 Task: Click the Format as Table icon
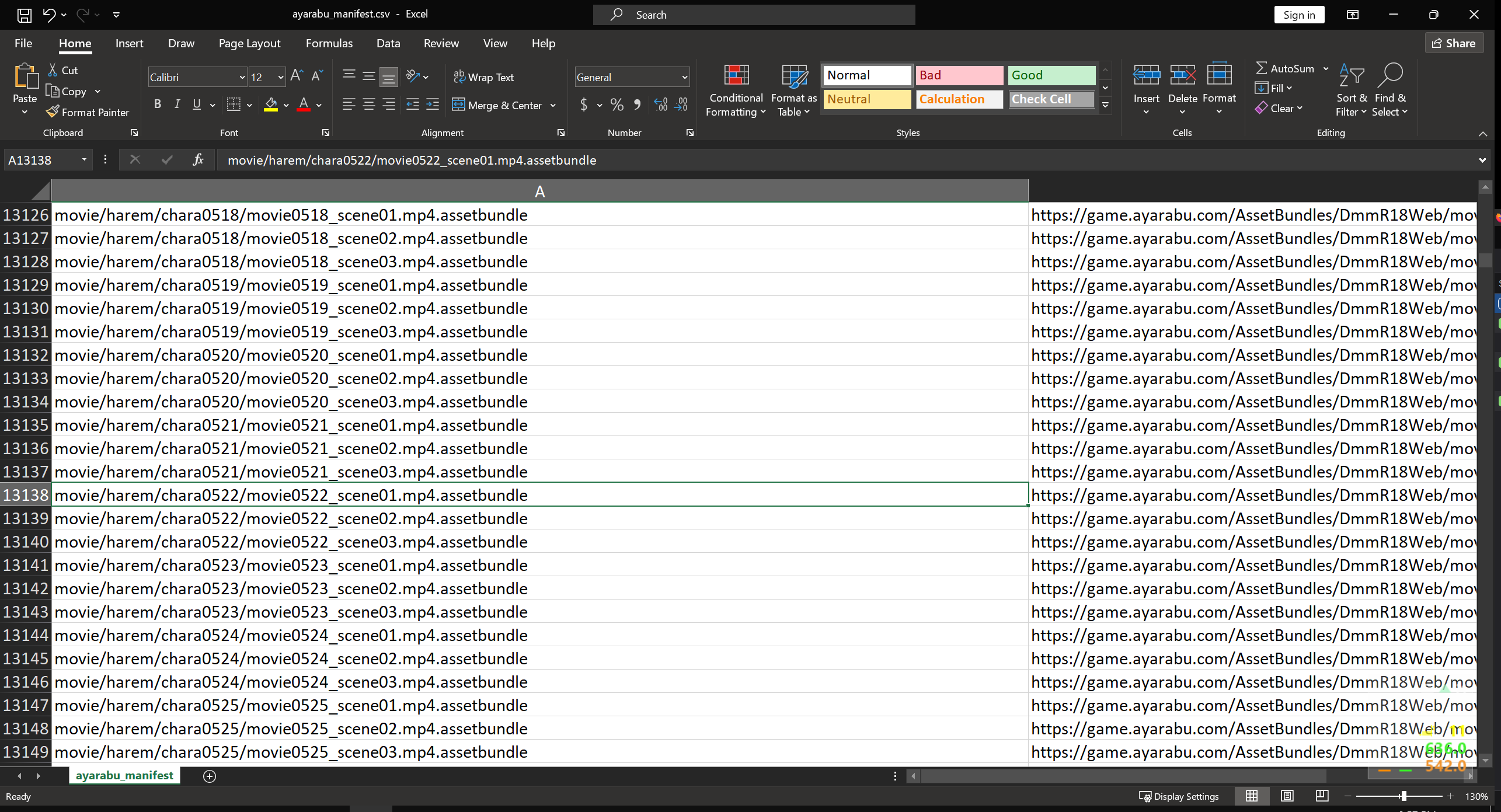click(x=794, y=76)
